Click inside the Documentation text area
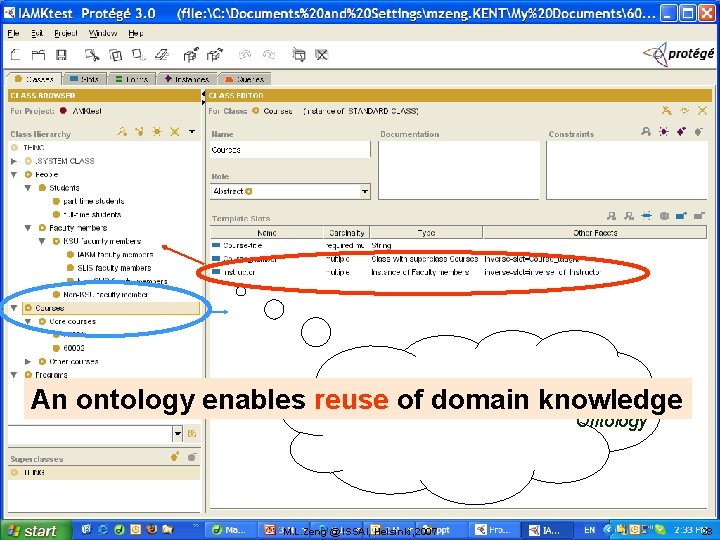 (x=459, y=170)
